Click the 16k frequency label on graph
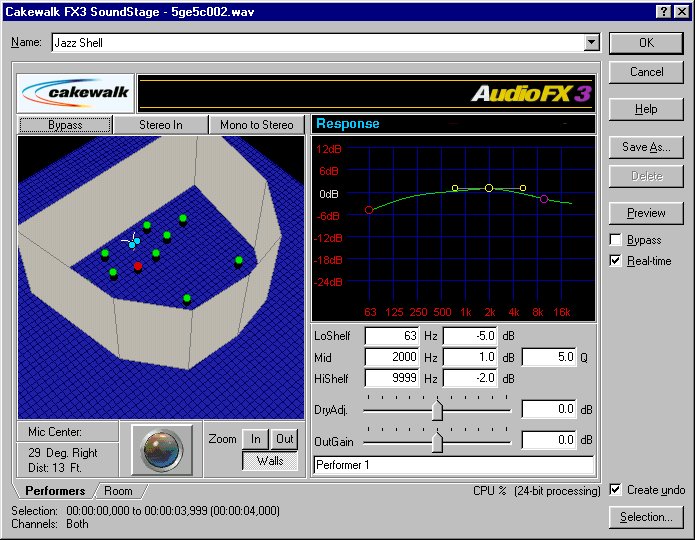The width and height of the screenshot is (695, 540). [561, 312]
